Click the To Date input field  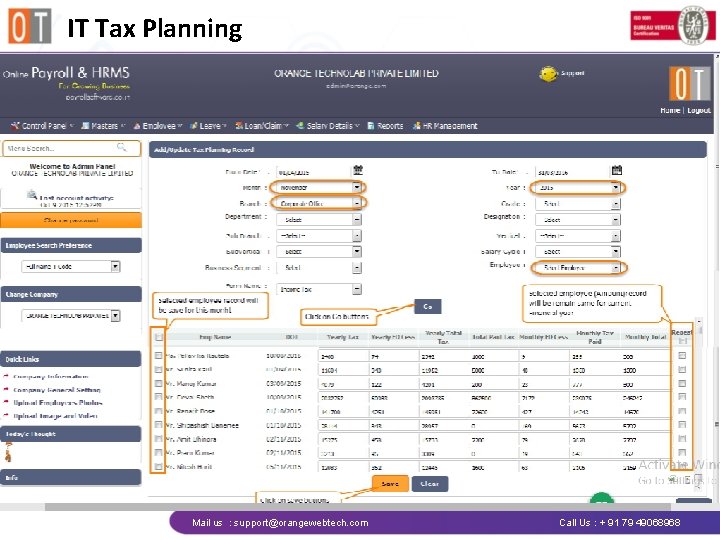coord(572,172)
